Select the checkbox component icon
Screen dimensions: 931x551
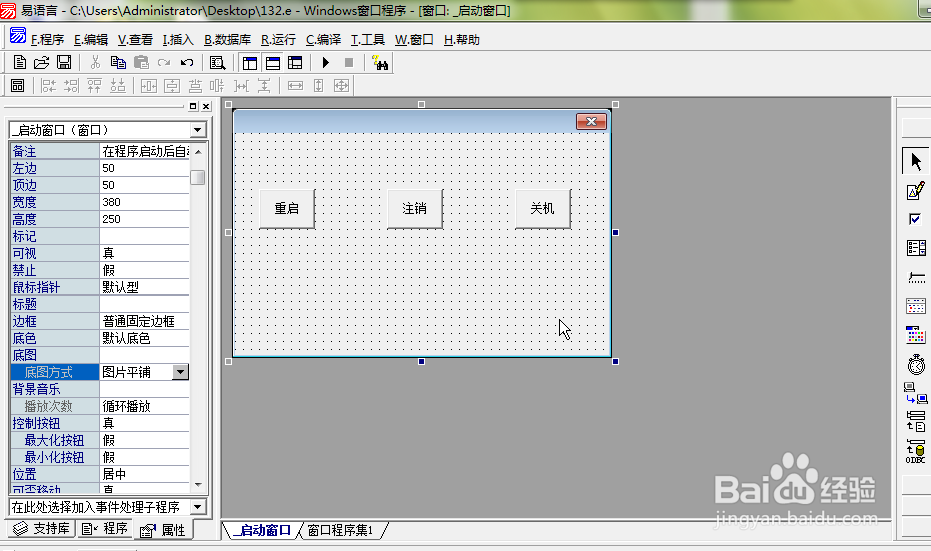pyautogui.click(x=916, y=219)
